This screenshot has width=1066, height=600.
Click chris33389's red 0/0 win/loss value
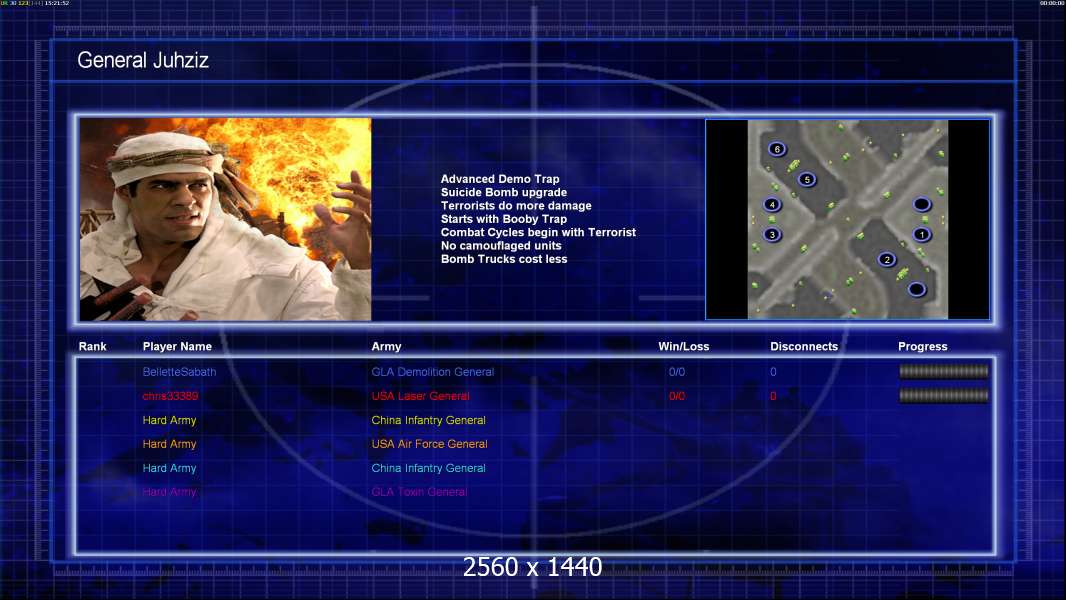[x=676, y=396]
